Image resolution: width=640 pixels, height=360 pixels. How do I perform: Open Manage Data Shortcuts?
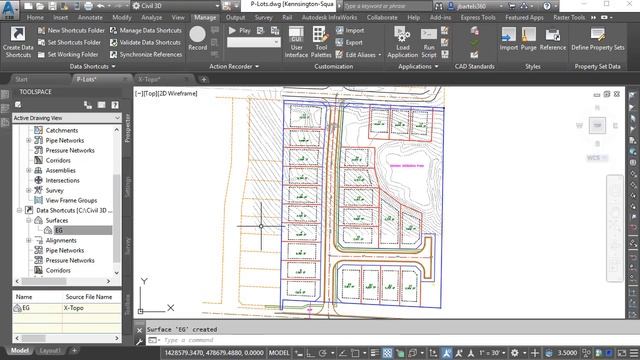(x=146, y=31)
